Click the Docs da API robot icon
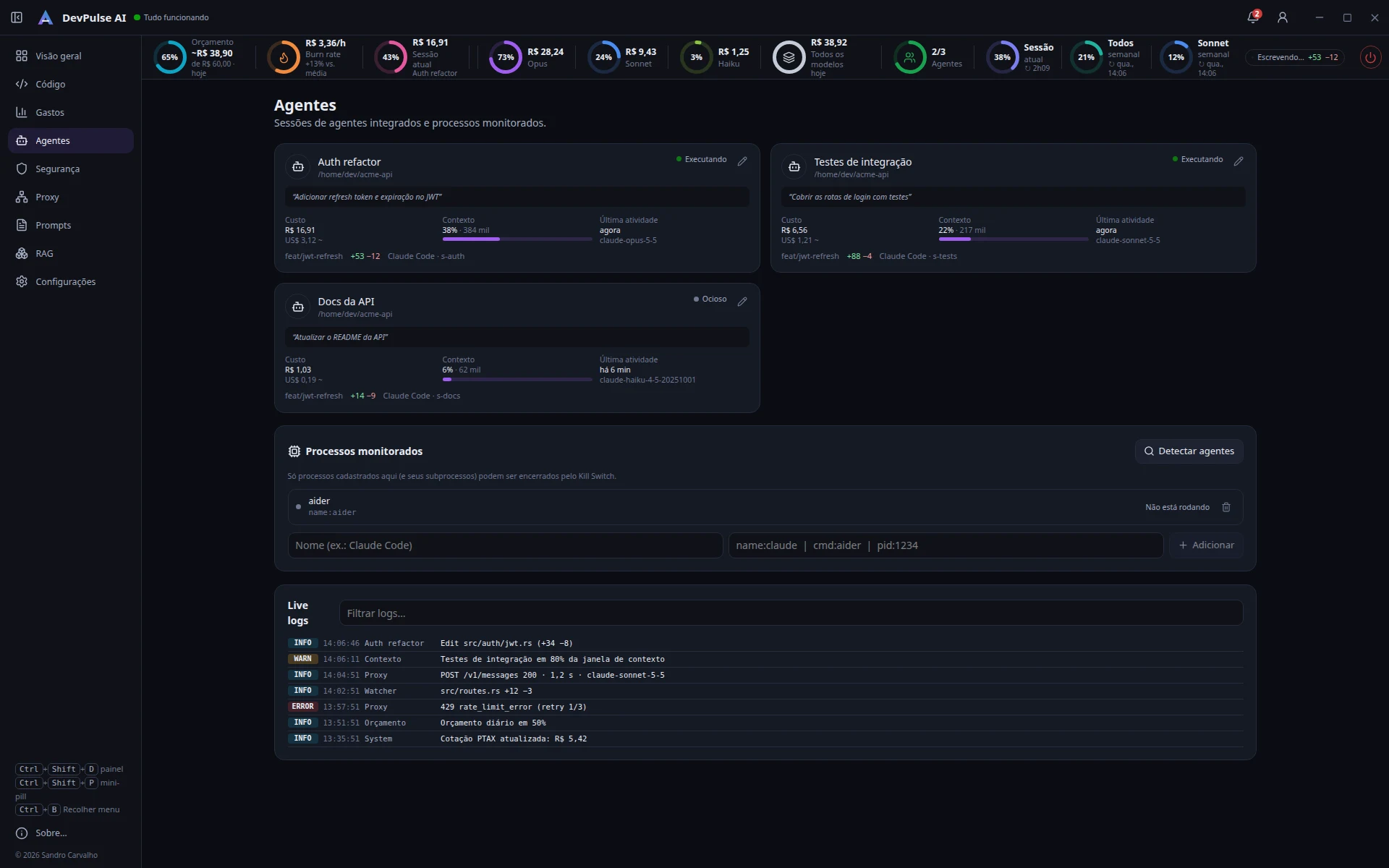This screenshot has height=868, width=1389. tap(298, 307)
